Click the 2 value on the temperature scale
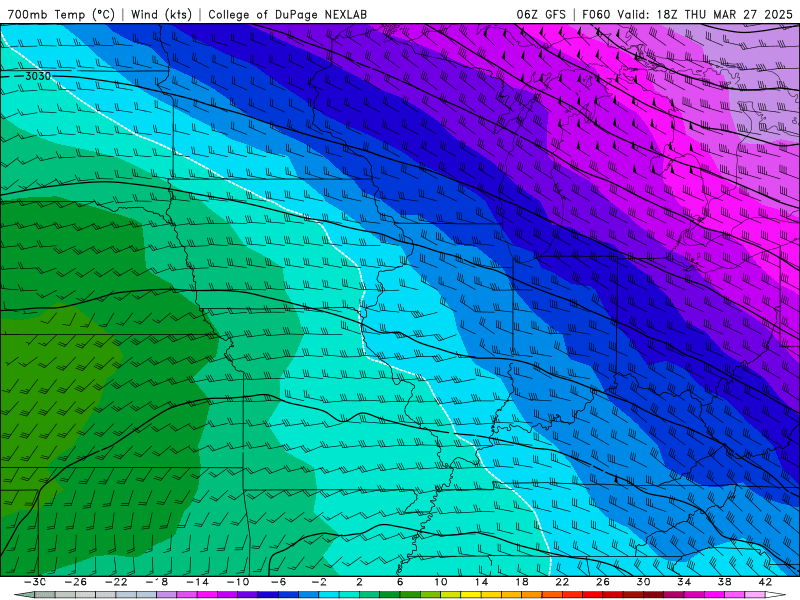Viewport: 800px width, 600px height. 359,582
